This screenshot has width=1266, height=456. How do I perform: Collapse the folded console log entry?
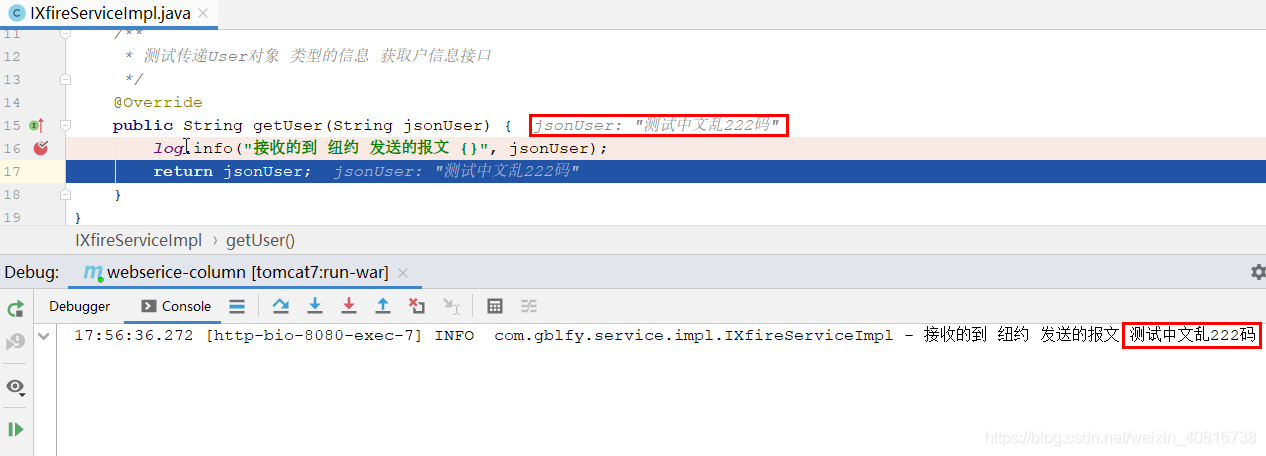pyautogui.click(x=43, y=336)
